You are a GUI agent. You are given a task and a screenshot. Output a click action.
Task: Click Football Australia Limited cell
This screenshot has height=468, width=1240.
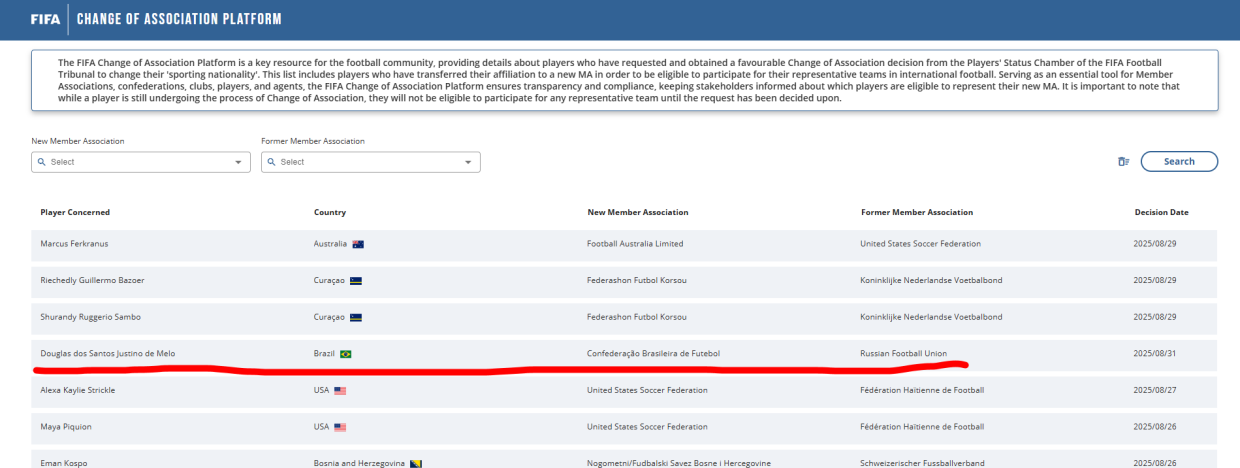[635, 244]
